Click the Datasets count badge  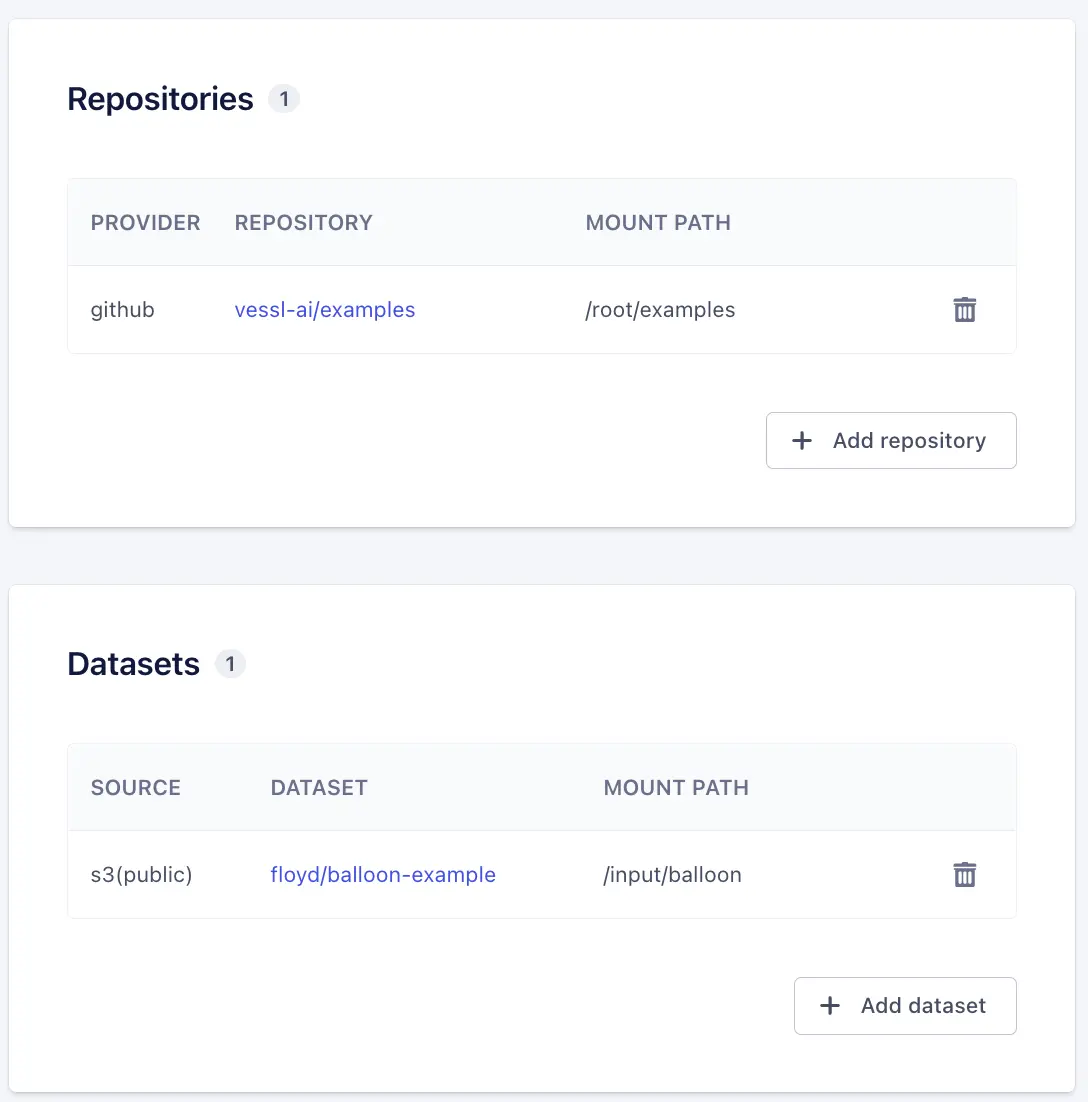230,664
